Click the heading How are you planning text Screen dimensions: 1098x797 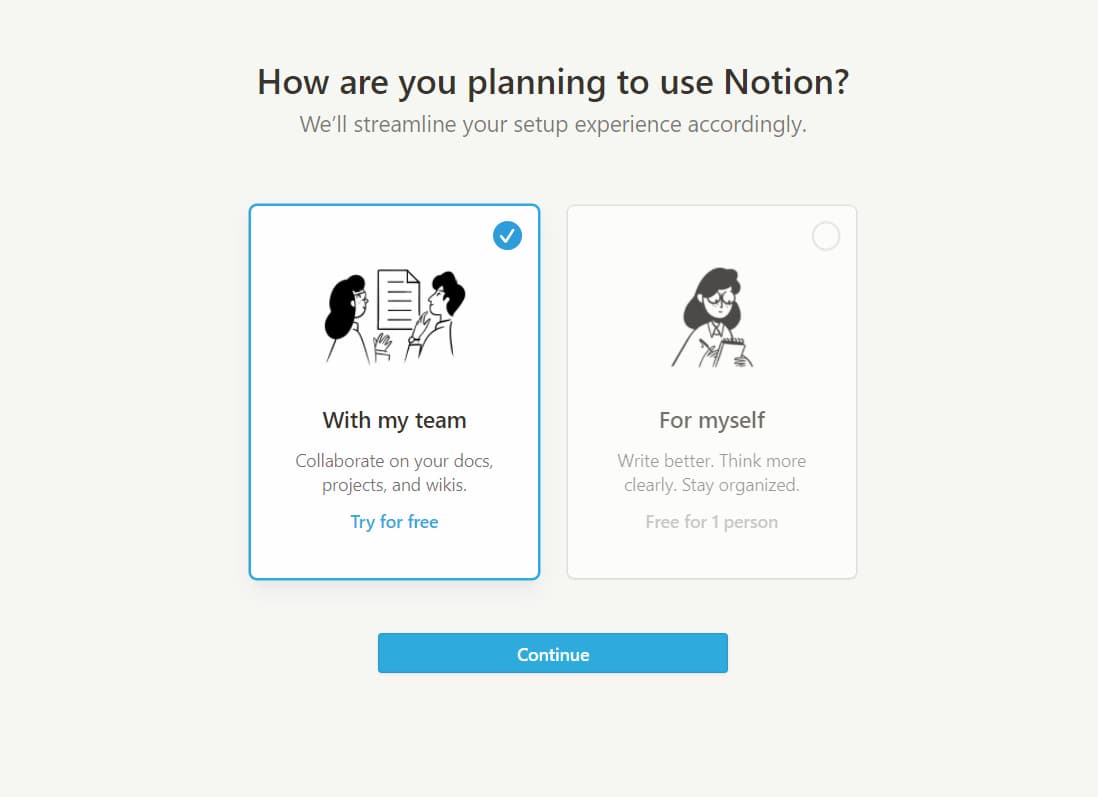click(x=553, y=82)
